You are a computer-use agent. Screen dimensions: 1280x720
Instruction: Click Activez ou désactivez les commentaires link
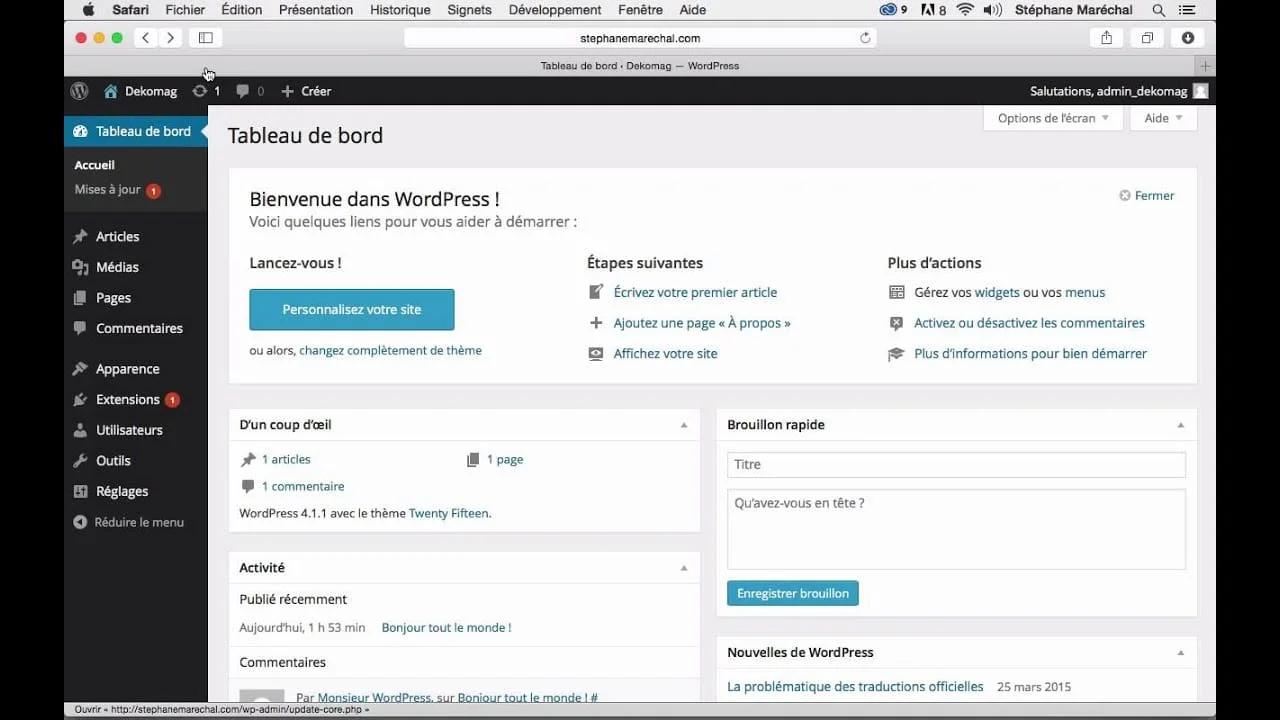point(1029,323)
